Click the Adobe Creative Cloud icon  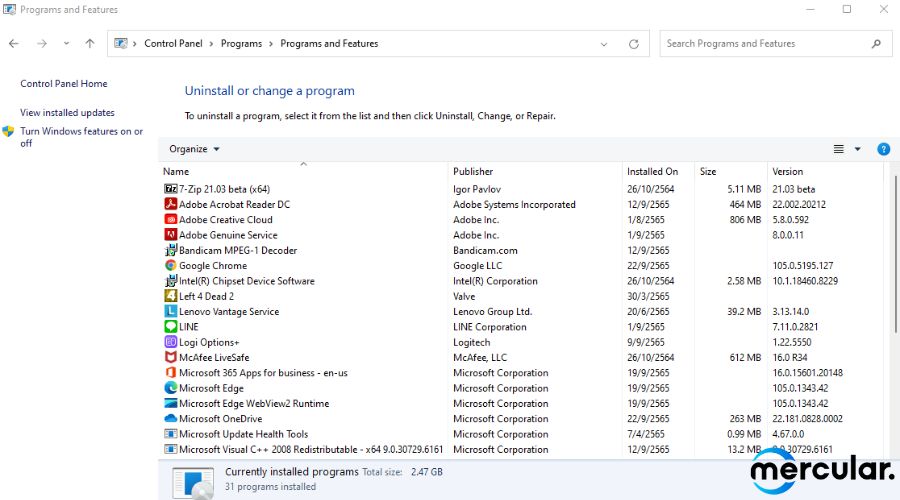170,219
